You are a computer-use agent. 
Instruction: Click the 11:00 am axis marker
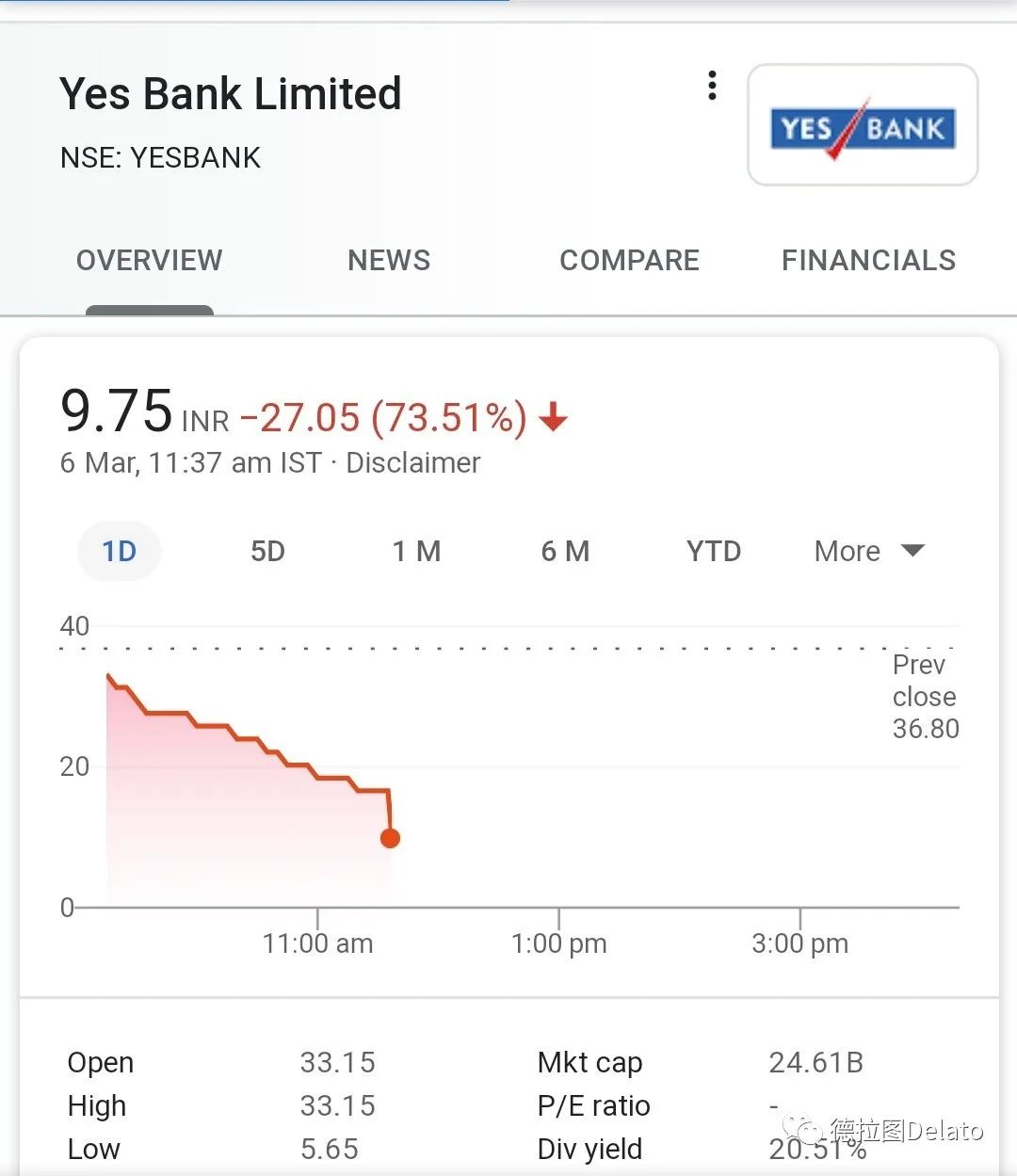(x=317, y=942)
